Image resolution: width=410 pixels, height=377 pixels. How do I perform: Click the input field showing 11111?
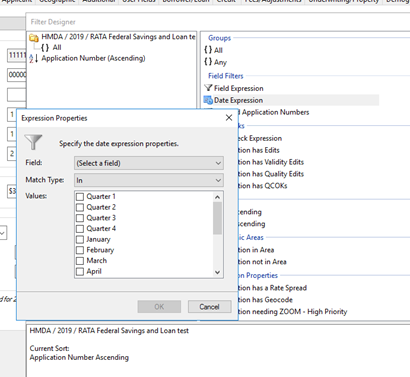(x=17, y=55)
